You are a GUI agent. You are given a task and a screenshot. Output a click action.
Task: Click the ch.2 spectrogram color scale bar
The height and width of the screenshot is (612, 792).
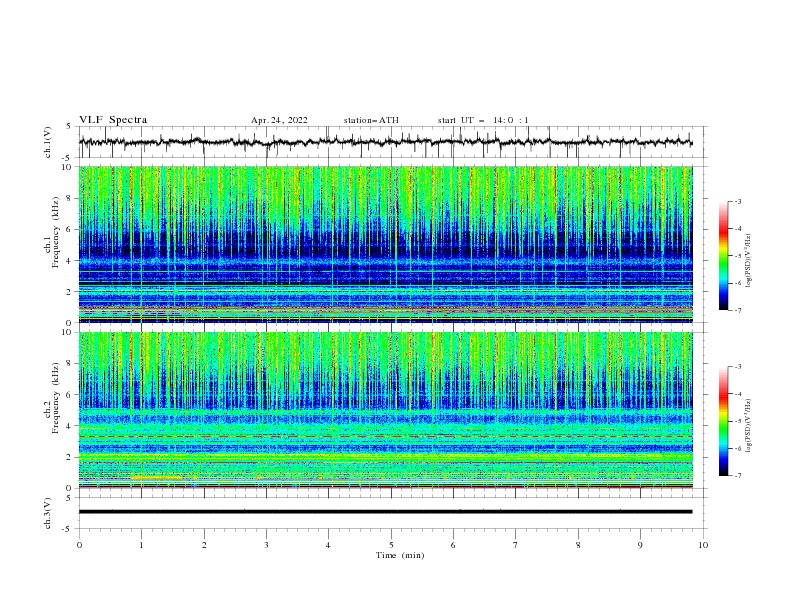point(723,421)
